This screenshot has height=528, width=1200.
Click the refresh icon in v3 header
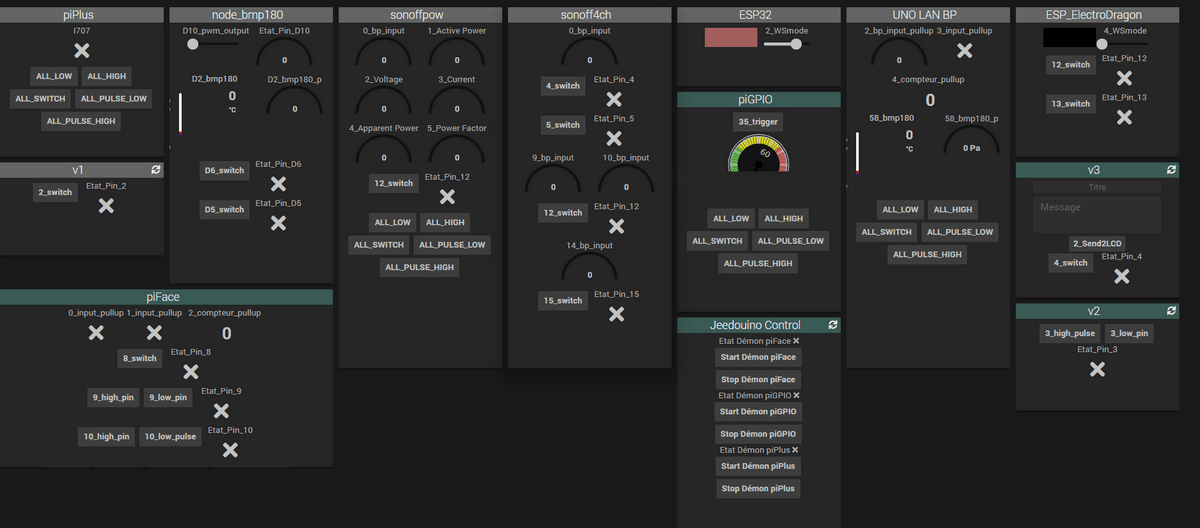click(1172, 171)
